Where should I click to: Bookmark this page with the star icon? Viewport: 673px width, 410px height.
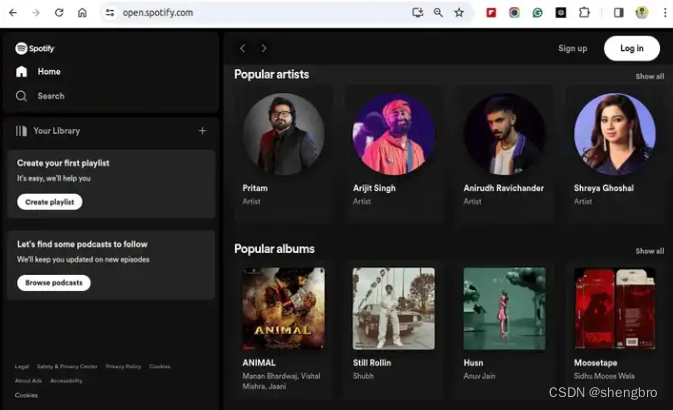point(459,12)
